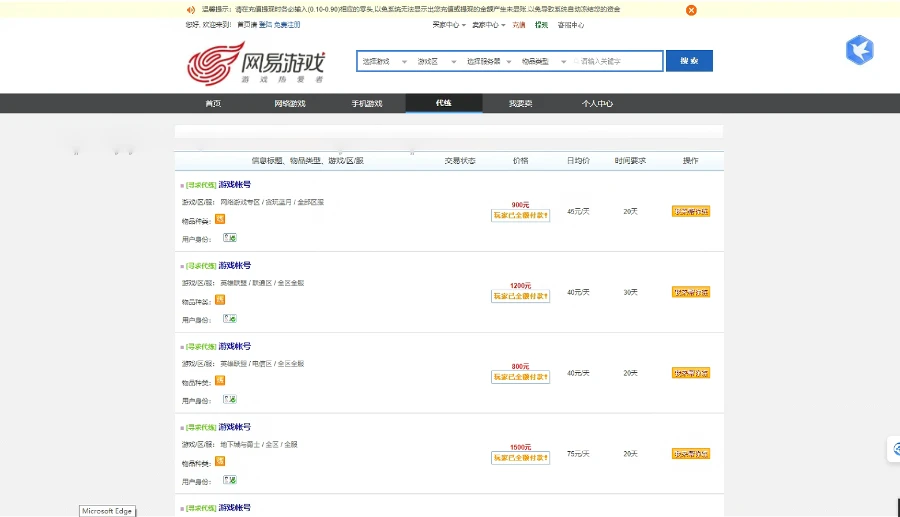
Task: Click the keyword search input field
Action: pos(618,61)
